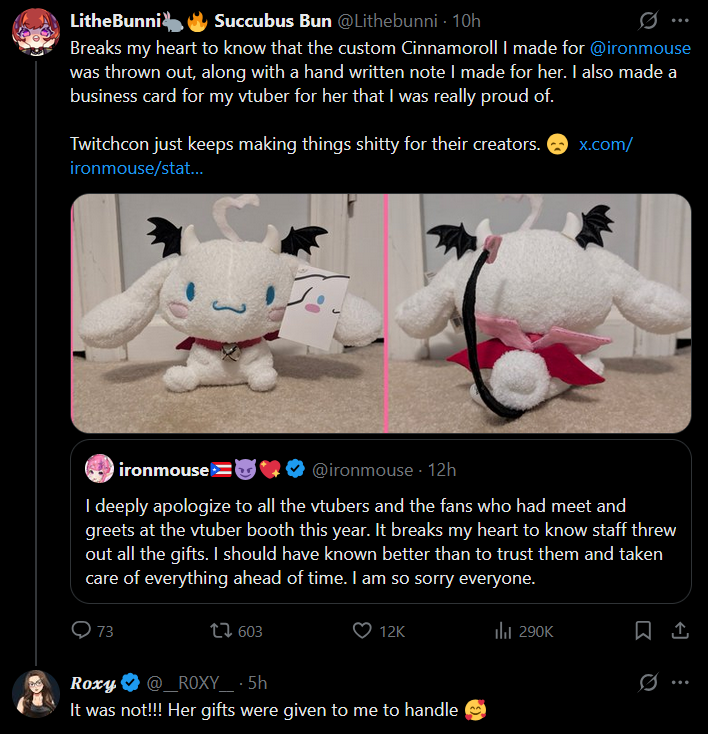708x734 pixels.
Task: Click Grok icon on Roxy's reply
Action: (x=648, y=683)
